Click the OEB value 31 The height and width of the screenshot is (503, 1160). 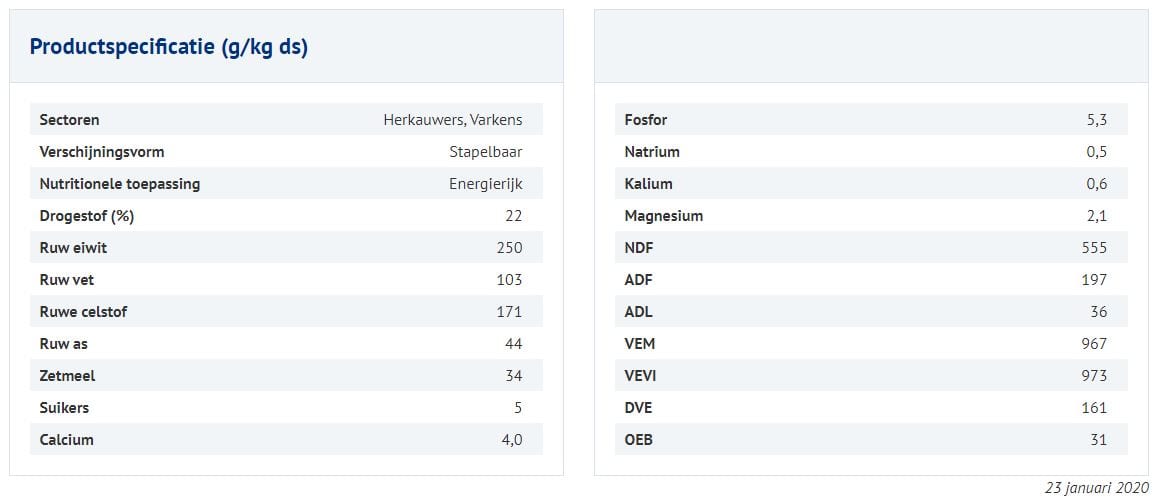point(1098,440)
